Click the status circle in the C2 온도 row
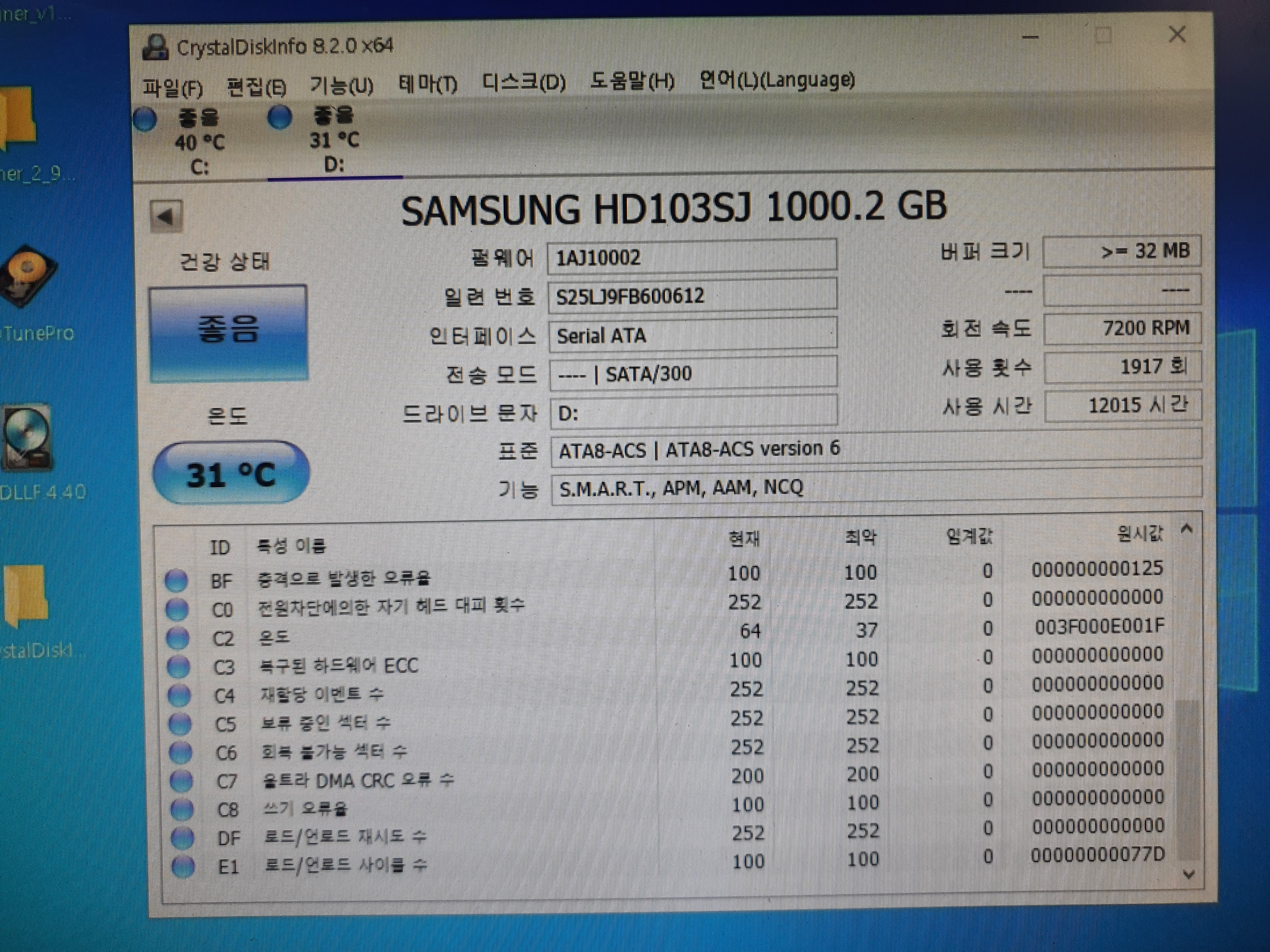The image size is (1270, 952). (x=177, y=637)
